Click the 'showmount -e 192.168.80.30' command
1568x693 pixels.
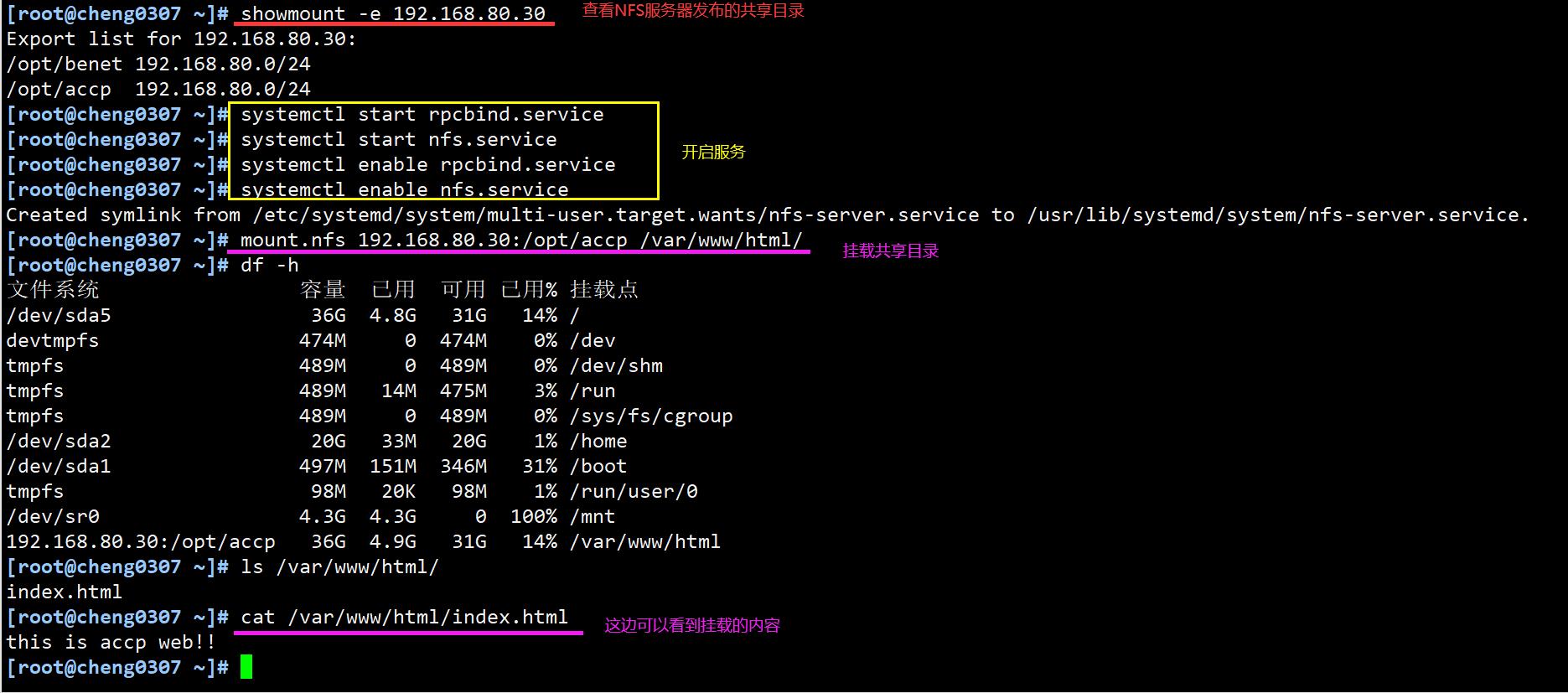click(393, 13)
